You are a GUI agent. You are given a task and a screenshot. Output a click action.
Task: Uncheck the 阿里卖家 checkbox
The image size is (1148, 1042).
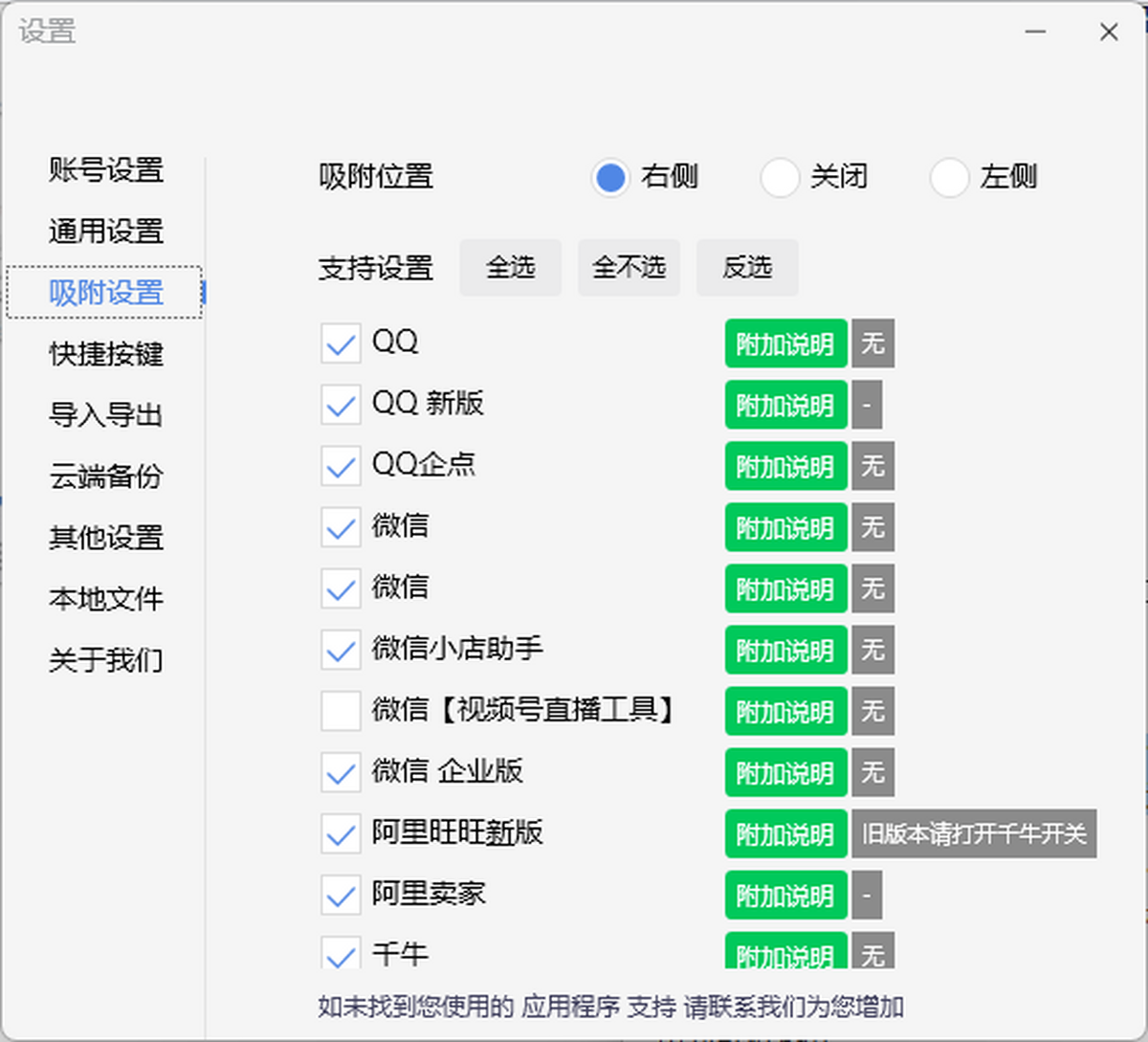coord(341,895)
